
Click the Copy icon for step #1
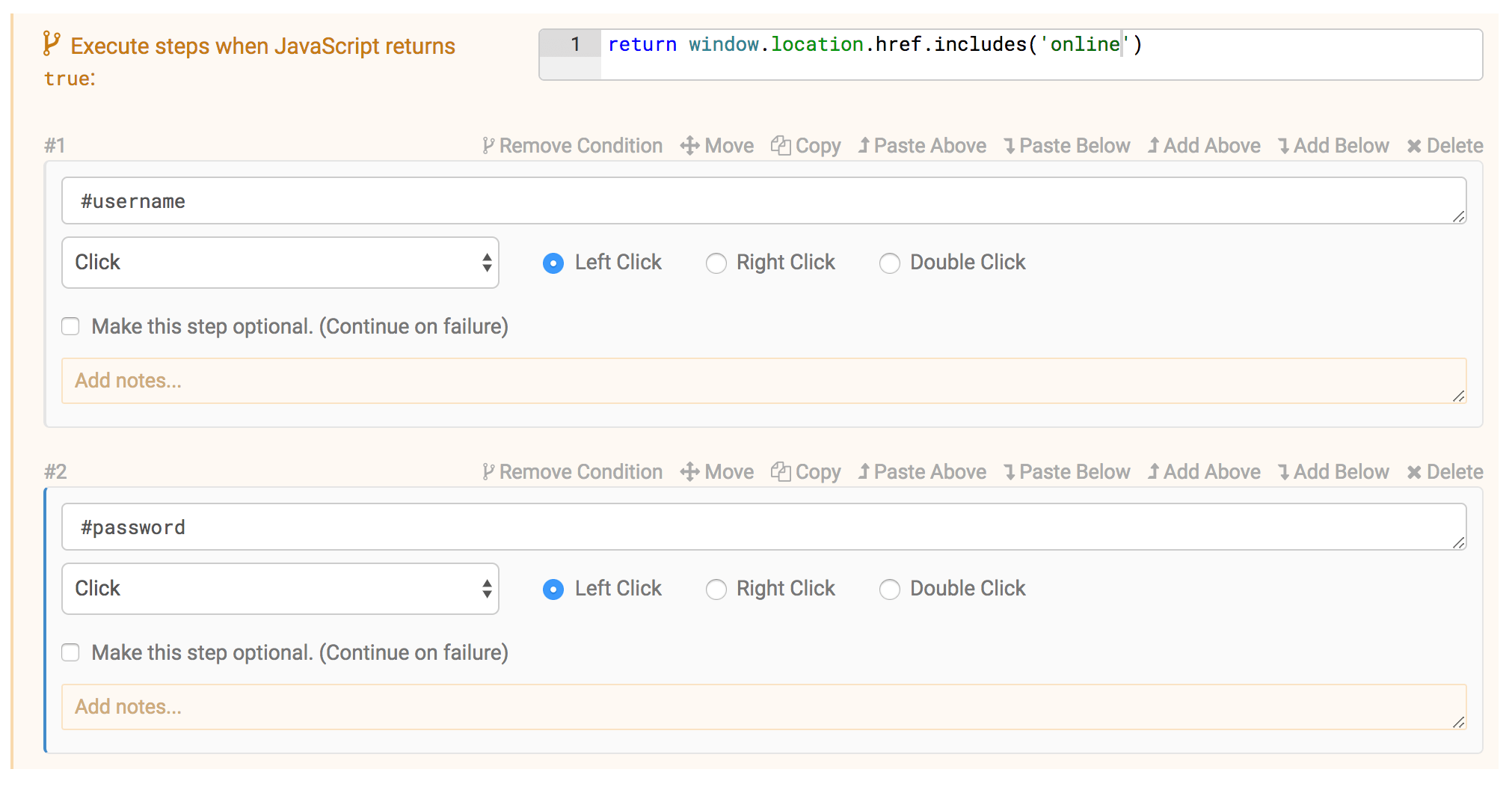pyautogui.click(x=781, y=146)
